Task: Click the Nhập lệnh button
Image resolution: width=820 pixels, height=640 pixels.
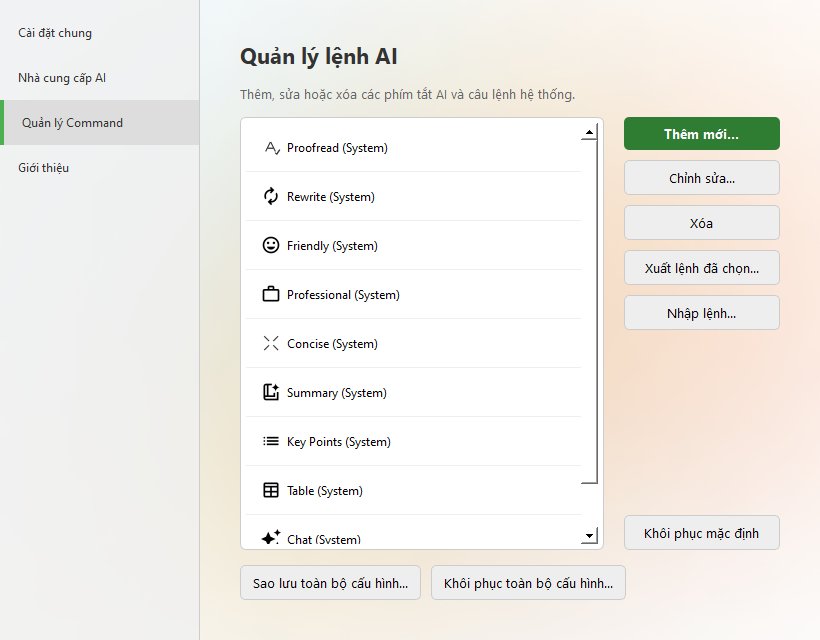Action: click(701, 313)
